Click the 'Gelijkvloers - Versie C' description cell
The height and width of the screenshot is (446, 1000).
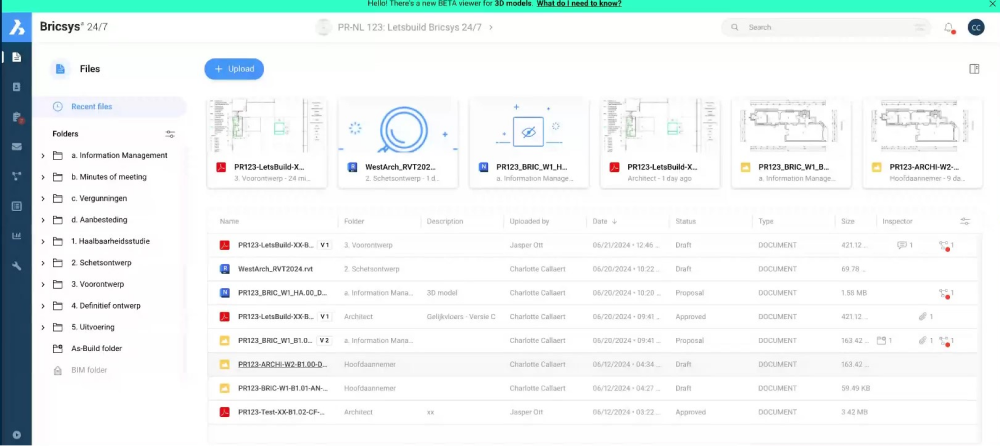coord(460,316)
